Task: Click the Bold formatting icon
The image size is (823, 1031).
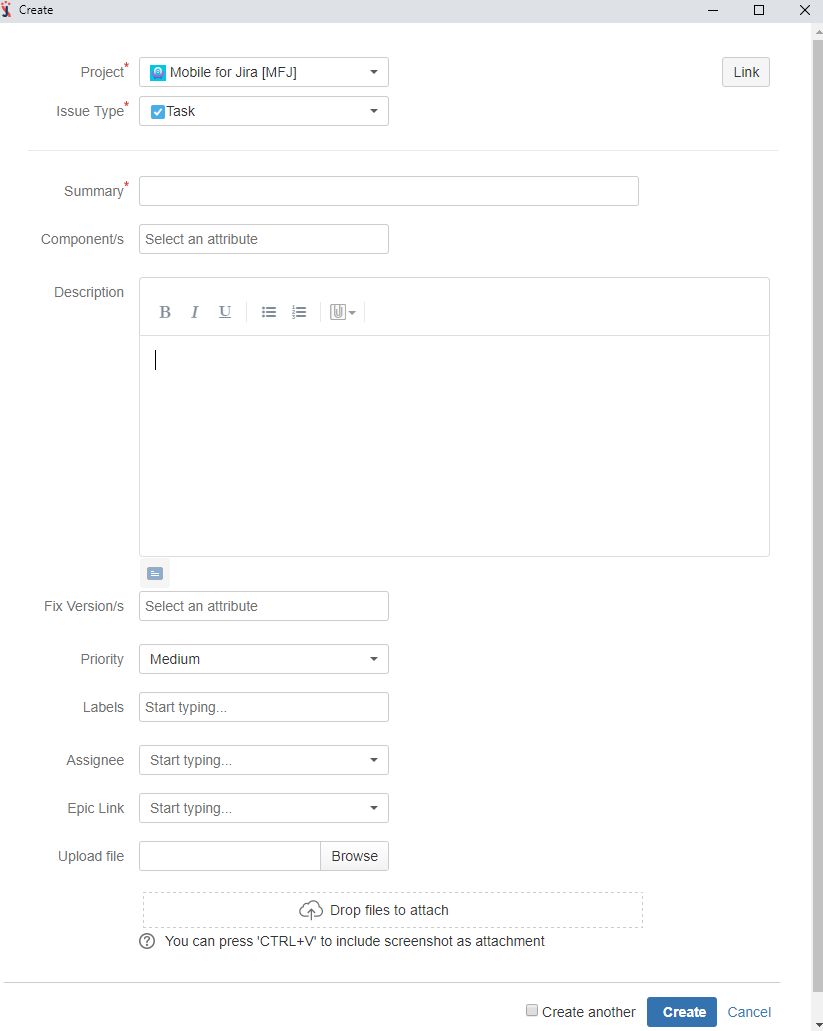Action: click(165, 312)
